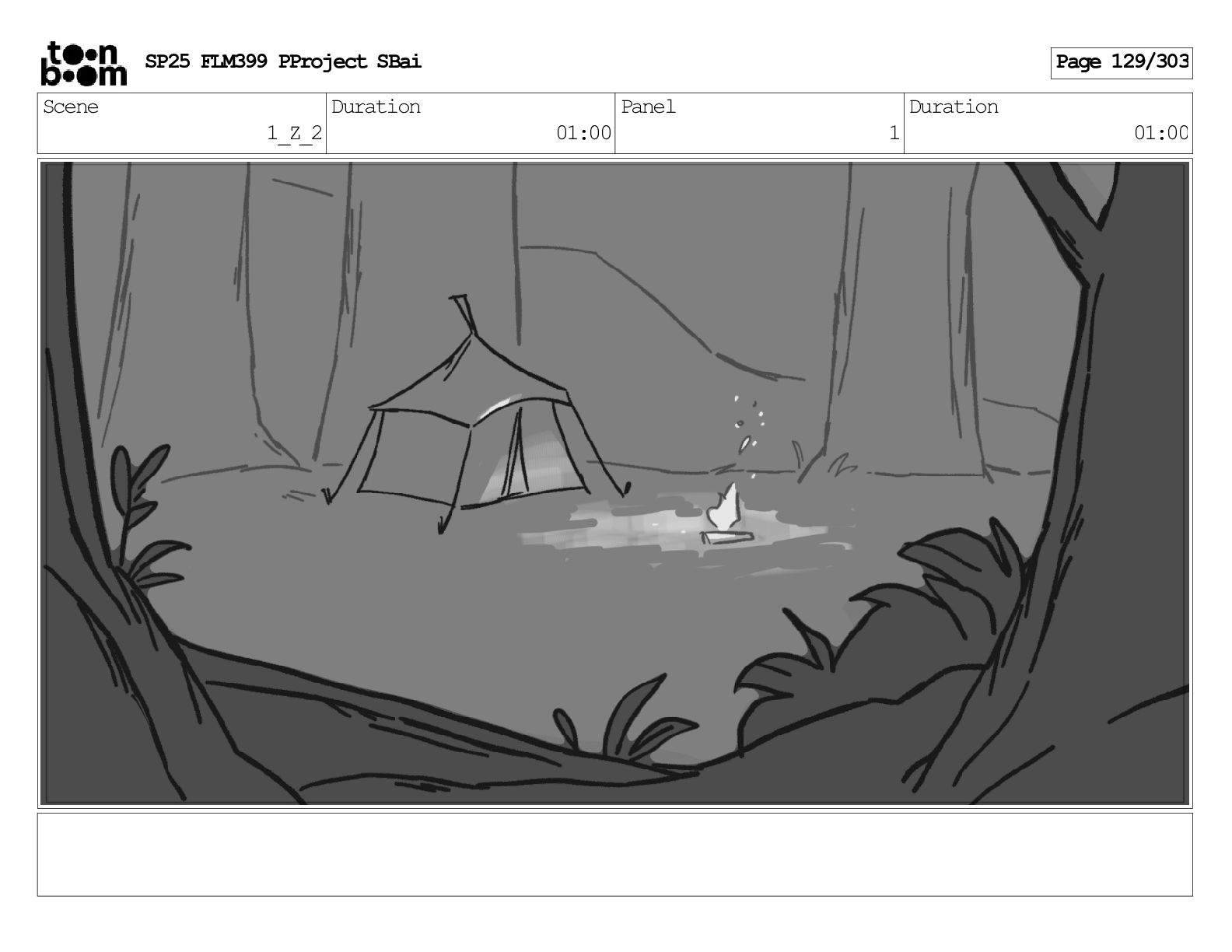The width and height of the screenshot is (1232, 952).
Task: Click the Duration label beside the Scene cell
Action: [x=376, y=107]
